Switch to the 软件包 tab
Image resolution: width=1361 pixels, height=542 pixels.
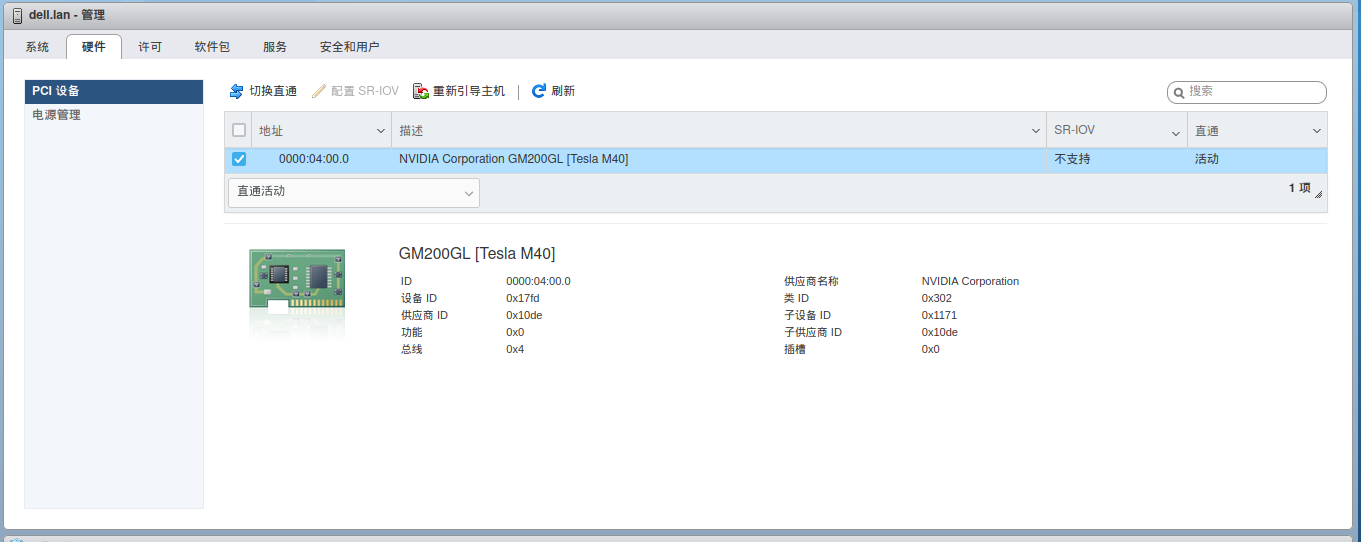point(212,47)
